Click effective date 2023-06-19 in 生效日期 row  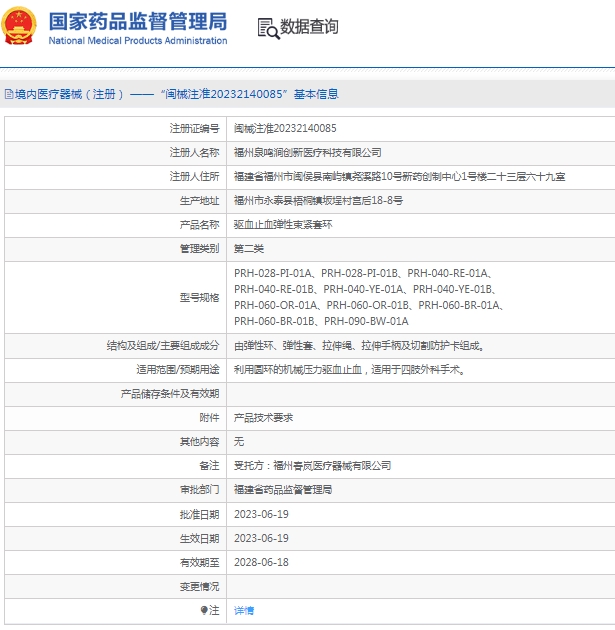click(262, 538)
